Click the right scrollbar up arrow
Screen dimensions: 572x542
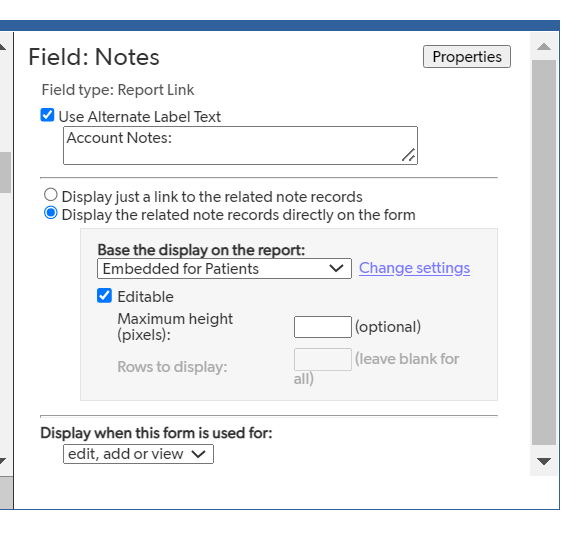pos(544,46)
